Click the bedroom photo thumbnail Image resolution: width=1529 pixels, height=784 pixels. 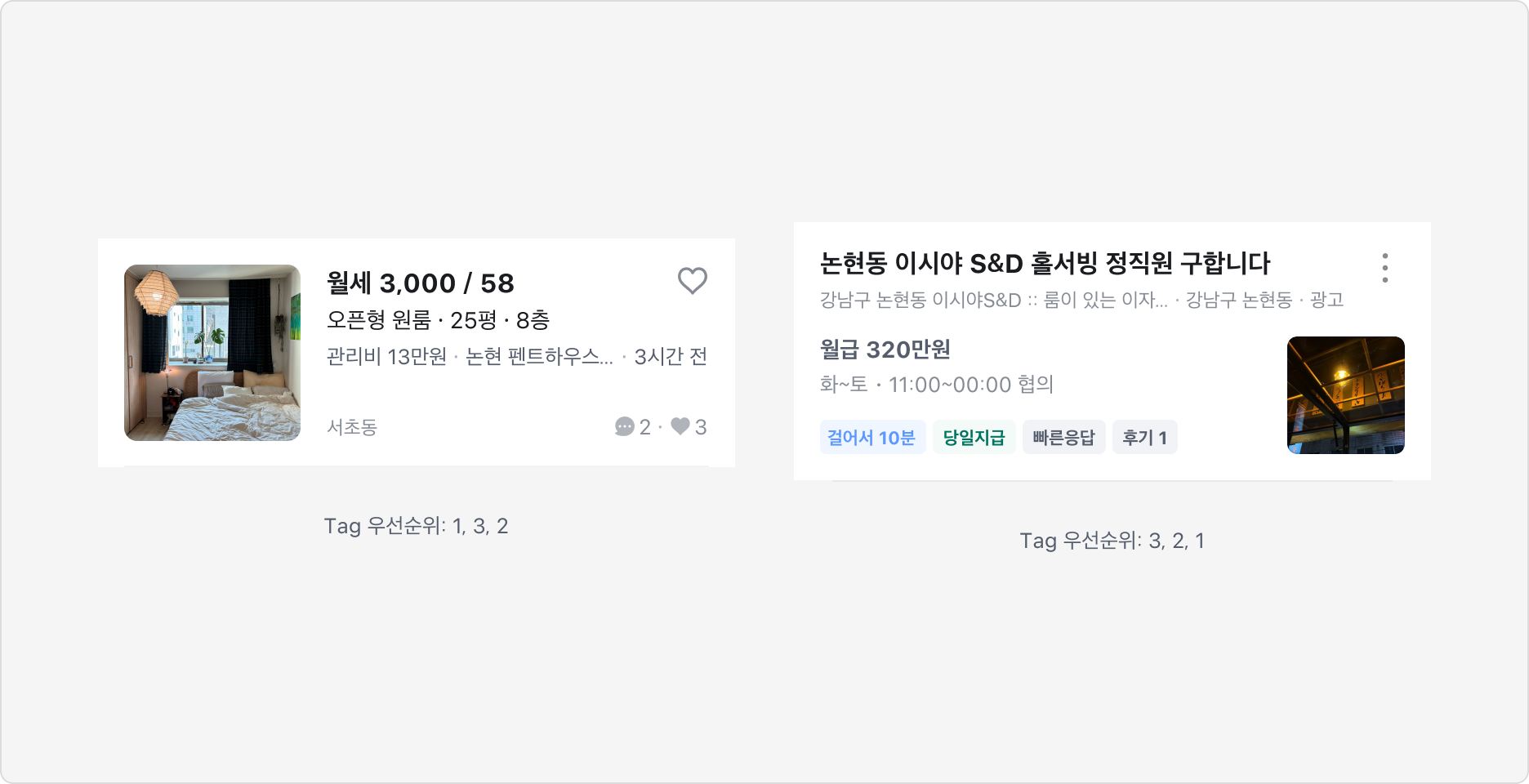(212, 352)
